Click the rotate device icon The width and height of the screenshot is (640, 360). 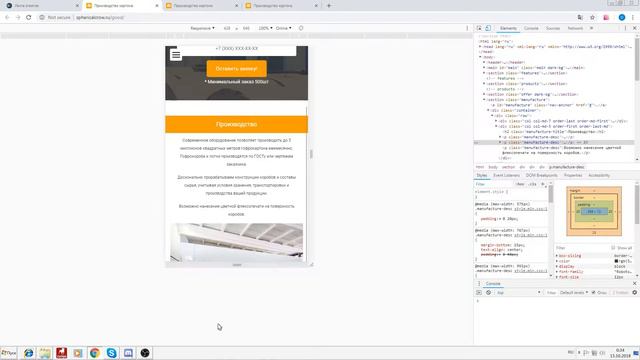301,28
